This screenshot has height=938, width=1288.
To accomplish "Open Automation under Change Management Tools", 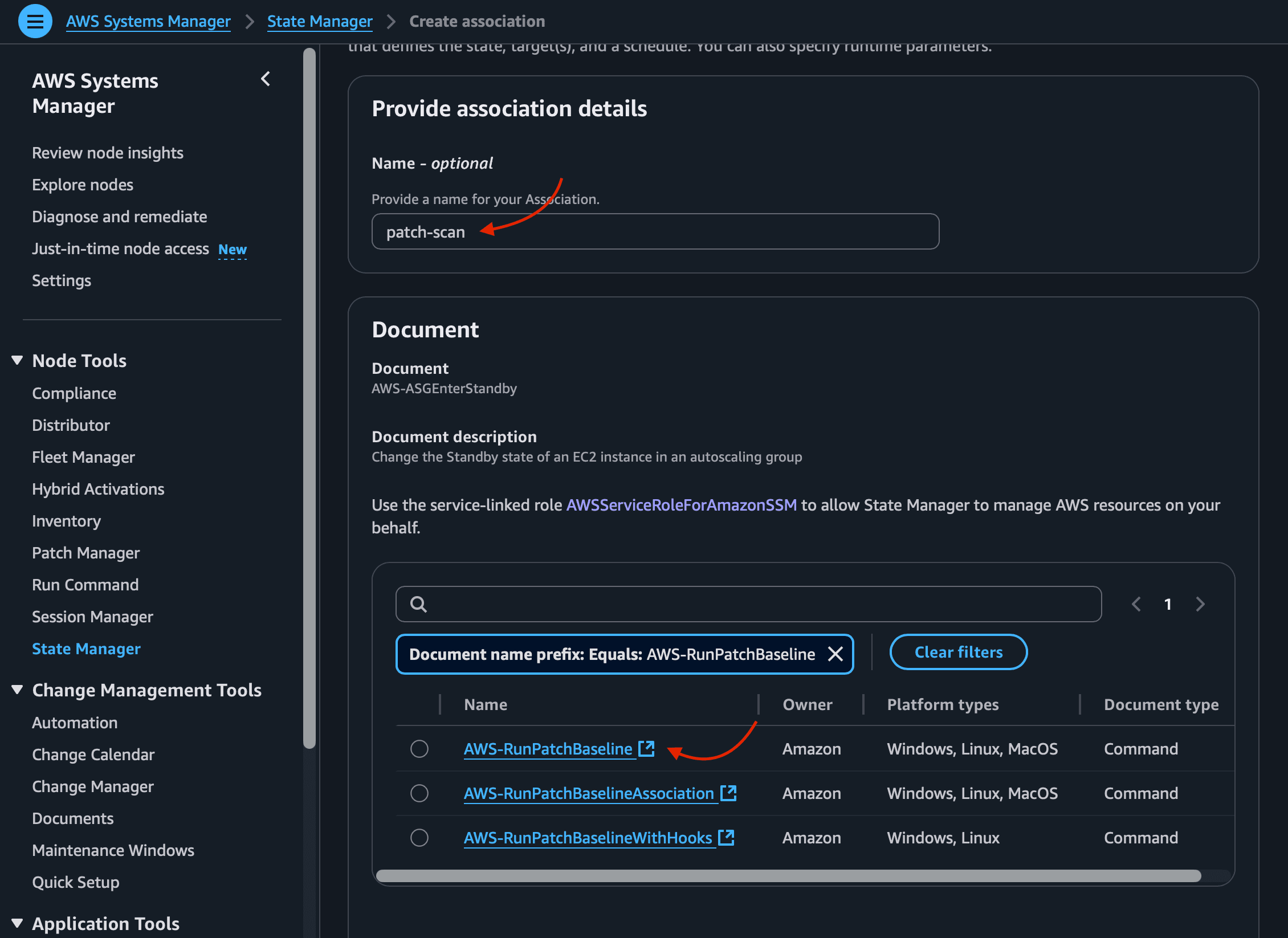I will [x=75, y=723].
